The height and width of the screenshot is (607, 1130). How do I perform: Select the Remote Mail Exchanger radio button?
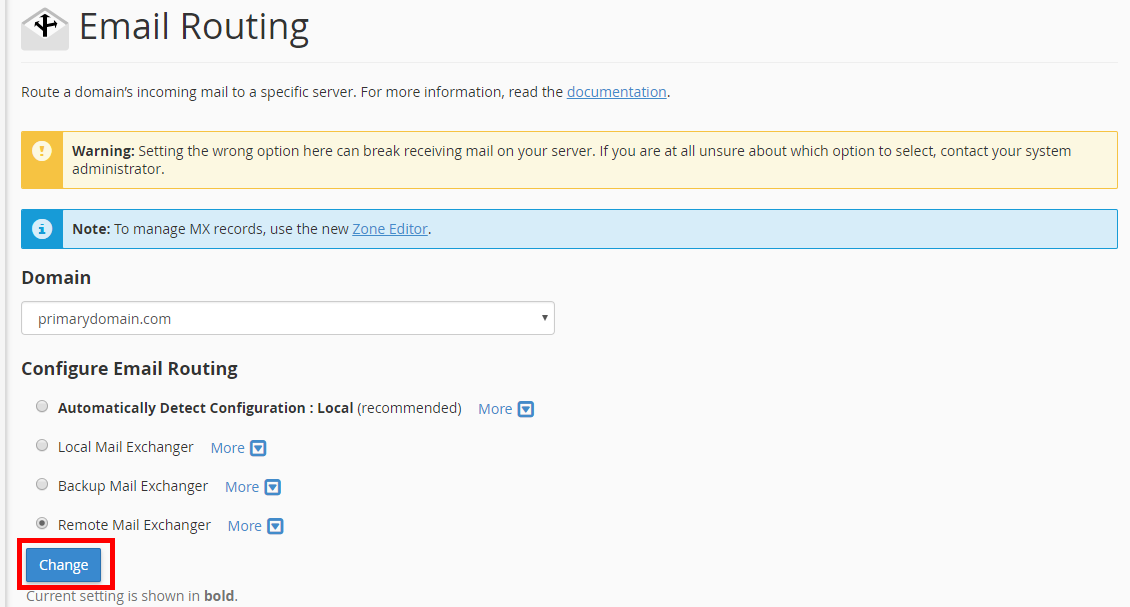coord(42,524)
